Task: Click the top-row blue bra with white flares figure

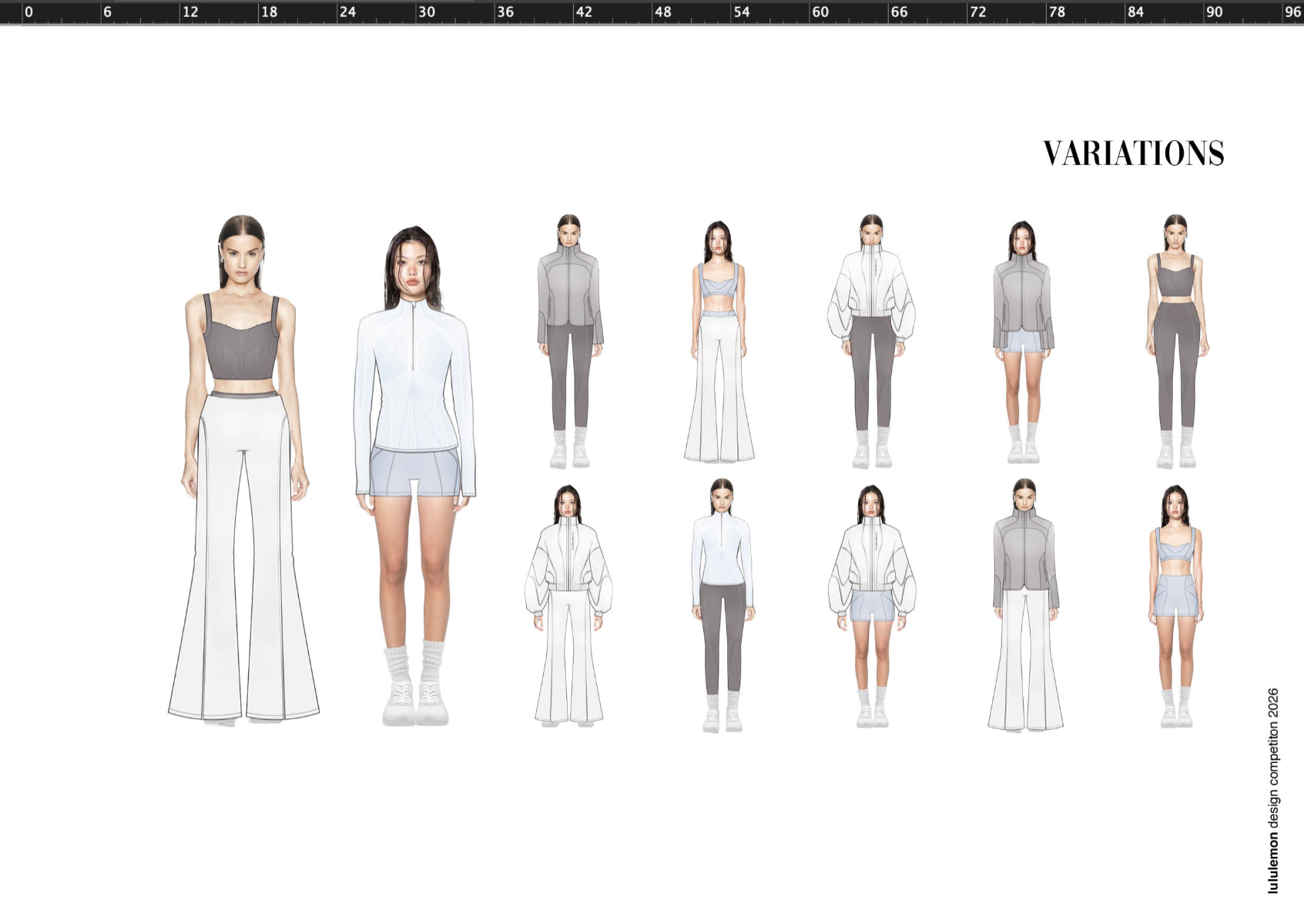Action: tap(719, 343)
